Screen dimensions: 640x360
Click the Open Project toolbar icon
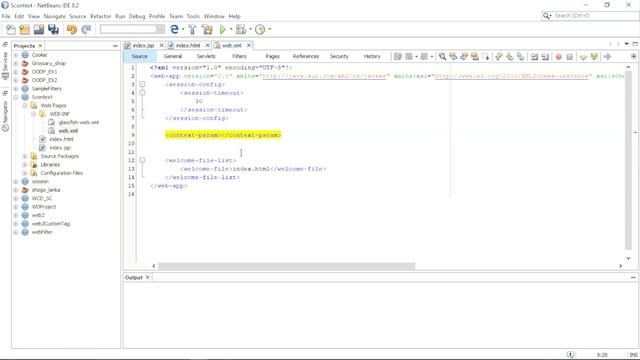click(x=39, y=29)
